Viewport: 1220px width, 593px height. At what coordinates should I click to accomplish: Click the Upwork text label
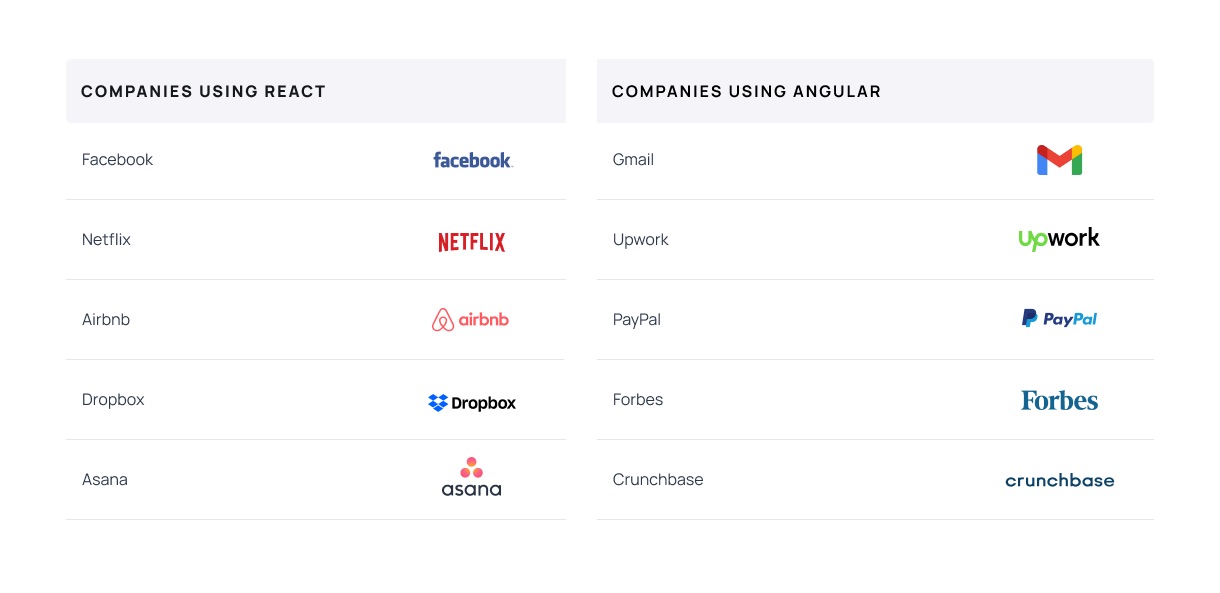(x=640, y=240)
